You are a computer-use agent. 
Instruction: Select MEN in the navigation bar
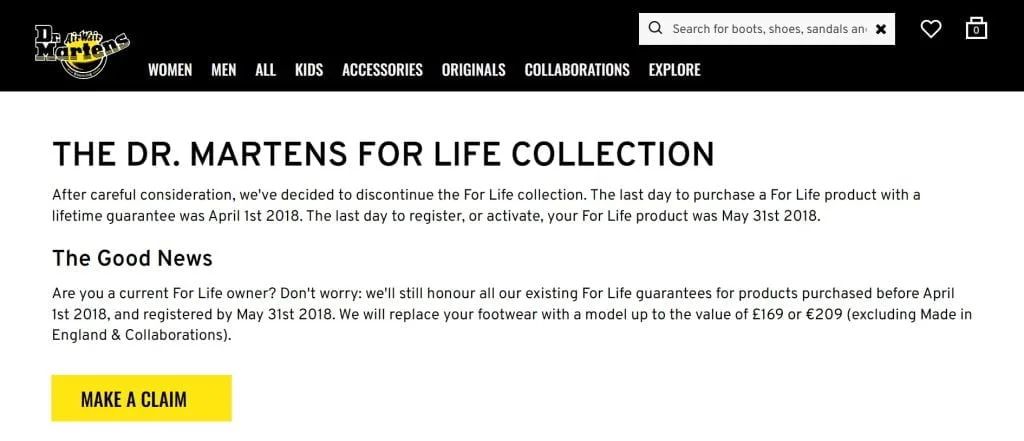[x=224, y=70]
